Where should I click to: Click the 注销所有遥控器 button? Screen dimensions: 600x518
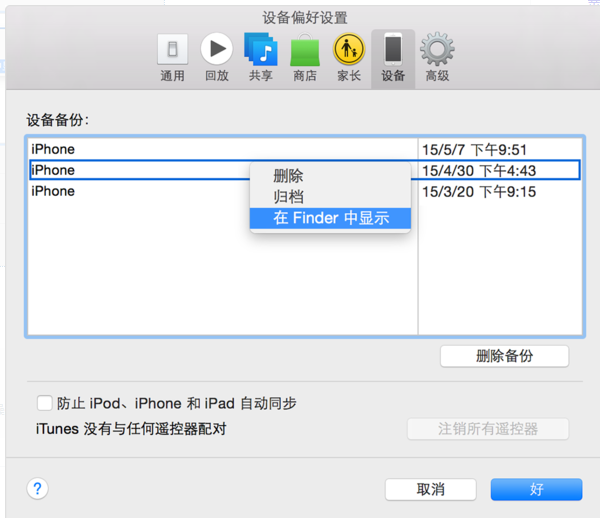coord(488,429)
